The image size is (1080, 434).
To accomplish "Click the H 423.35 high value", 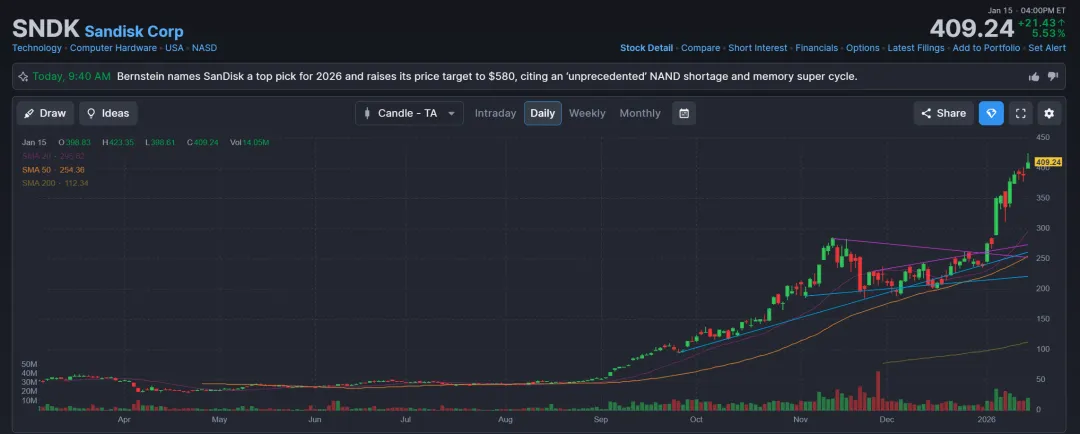I will pyautogui.click(x=118, y=143).
